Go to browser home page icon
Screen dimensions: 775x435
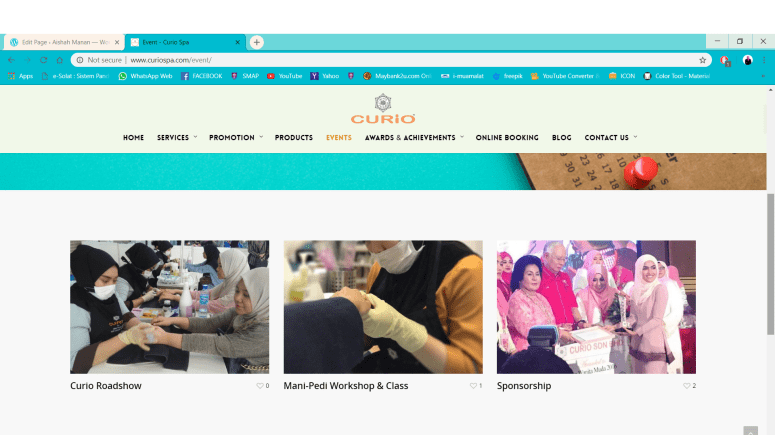60,60
